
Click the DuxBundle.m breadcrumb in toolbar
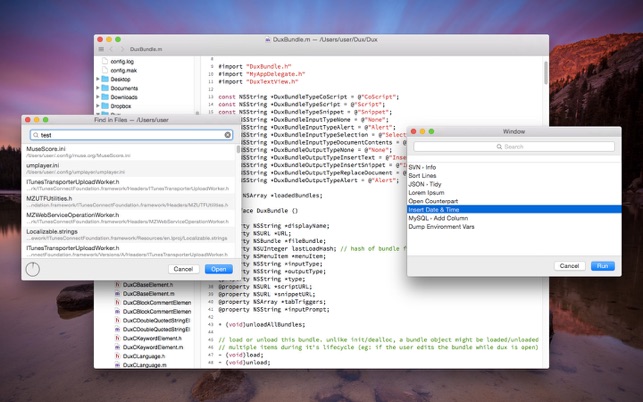pos(146,49)
